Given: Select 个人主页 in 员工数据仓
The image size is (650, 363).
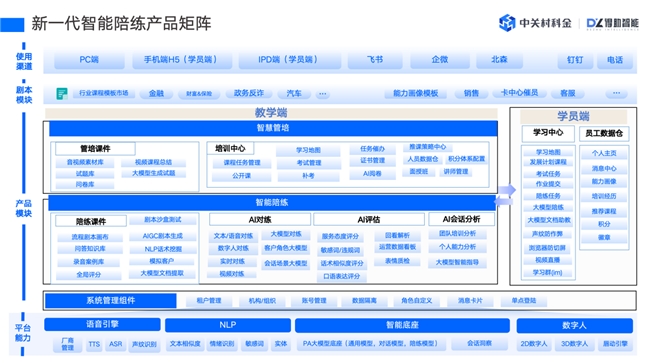Looking at the screenshot, I should [604, 153].
